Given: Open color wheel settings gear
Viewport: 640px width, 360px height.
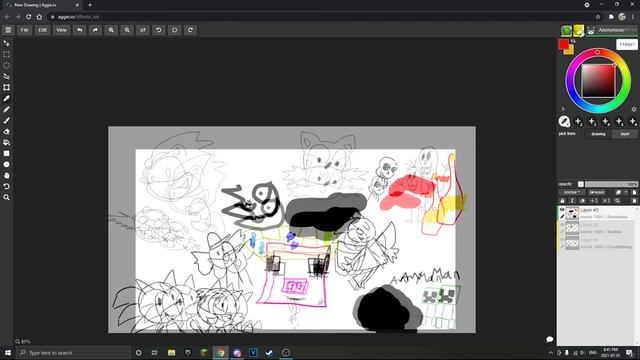Looking at the screenshot, I should point(633,109).
